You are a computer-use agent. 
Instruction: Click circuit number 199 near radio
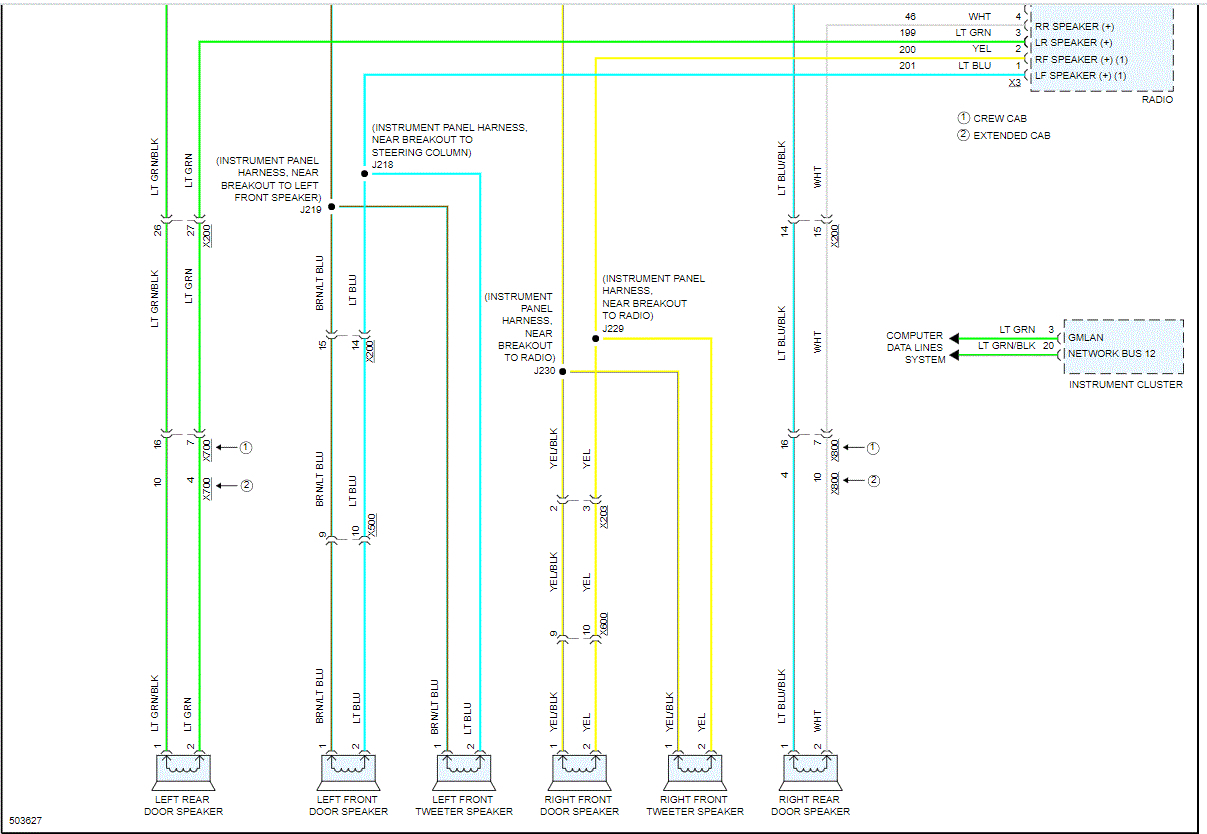907,33
